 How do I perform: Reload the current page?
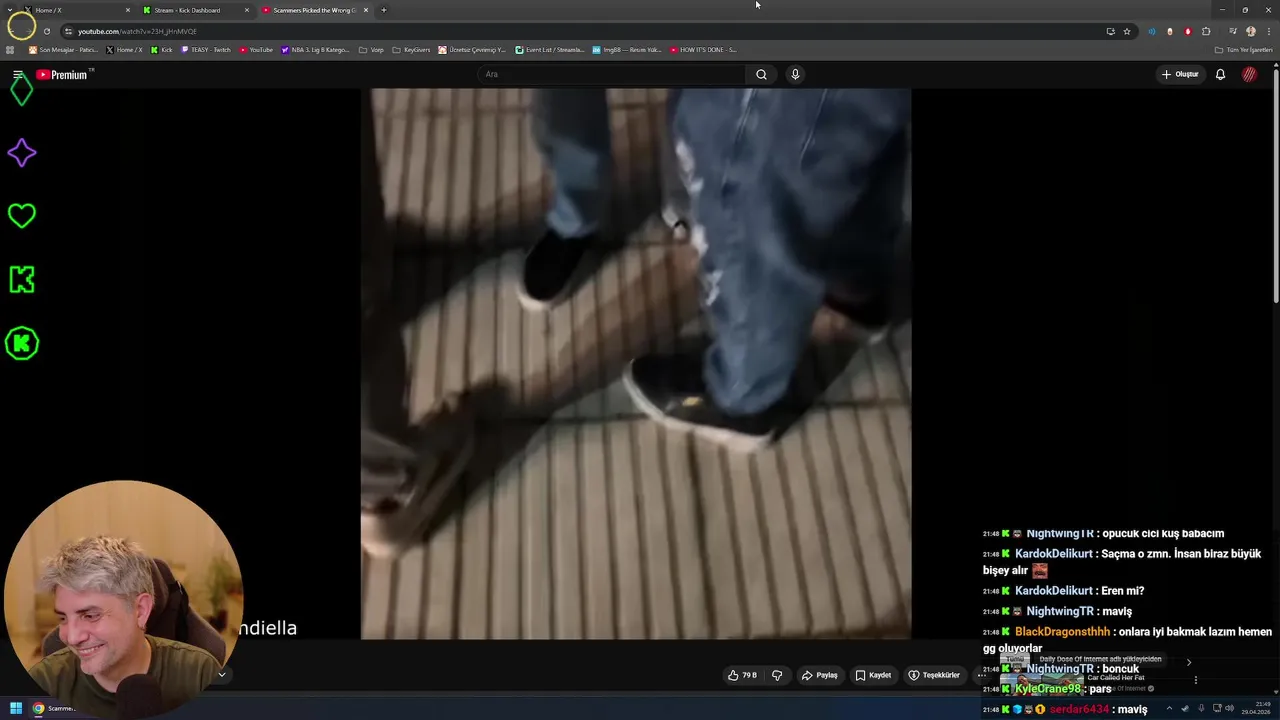[x=46, y=31]
